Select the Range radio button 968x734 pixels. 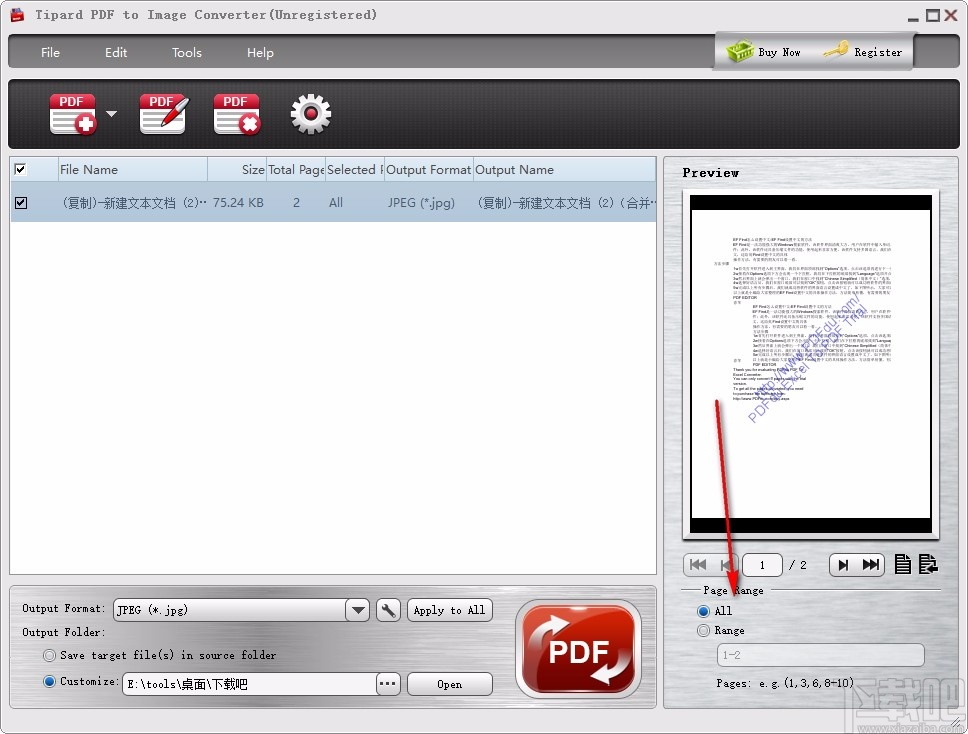tap(703, 631)
